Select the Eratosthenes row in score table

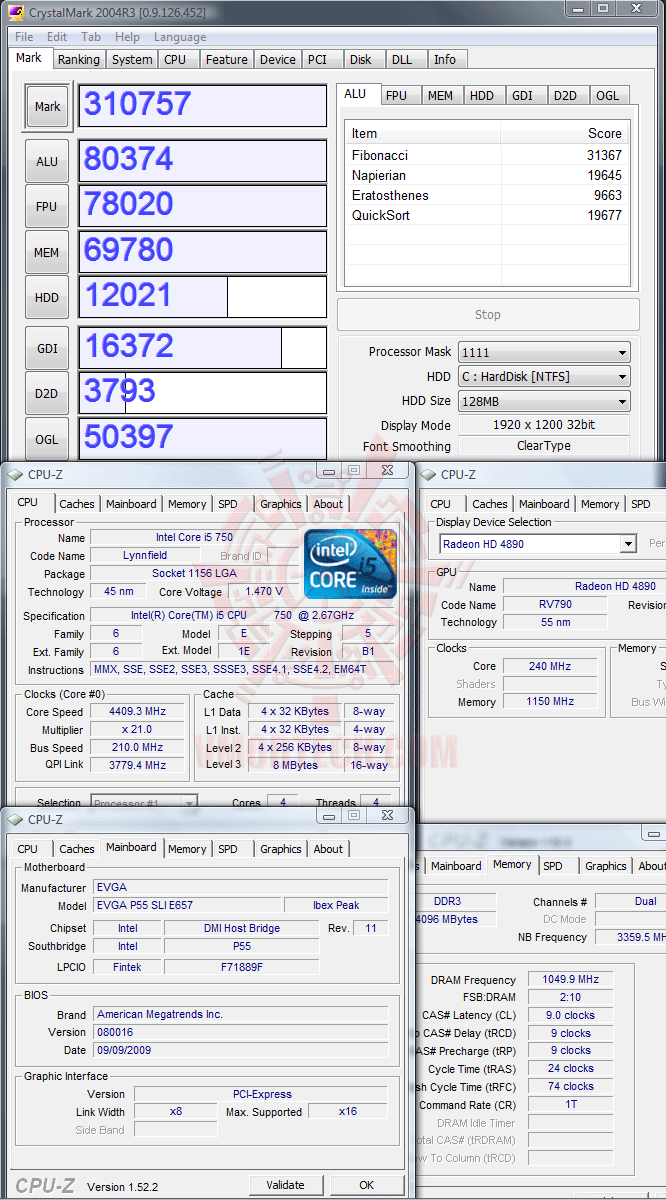(487, 195)
